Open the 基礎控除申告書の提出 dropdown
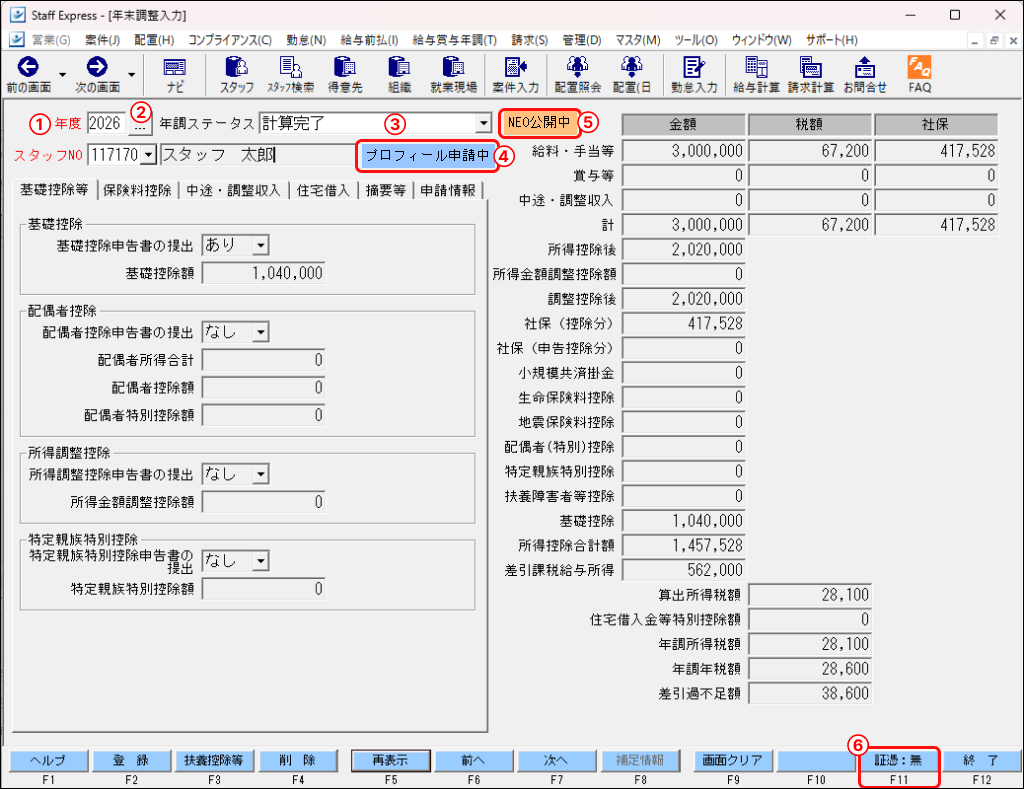The width and height of the screenshot is (1024, 789). [x=261, y=246]
